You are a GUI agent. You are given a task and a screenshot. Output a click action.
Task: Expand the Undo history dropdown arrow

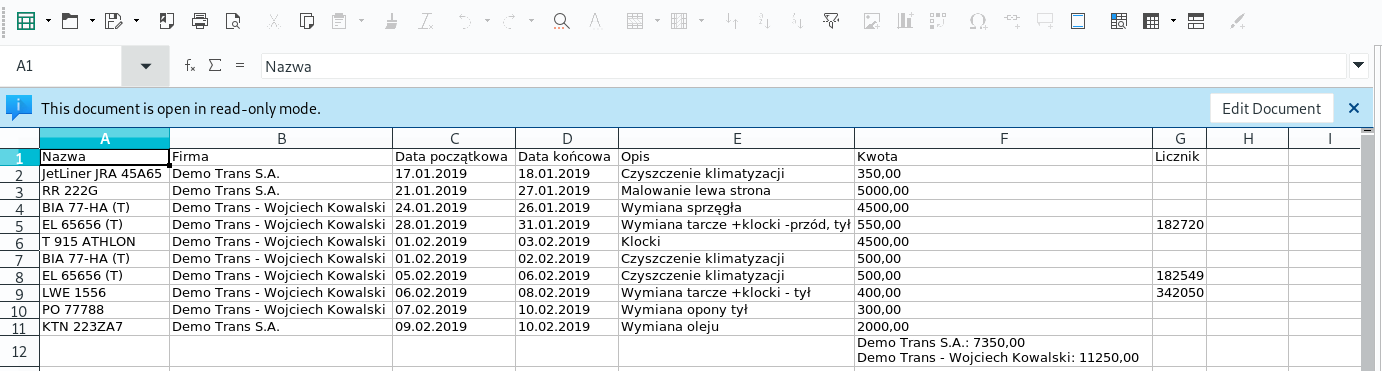coord(487,20)
